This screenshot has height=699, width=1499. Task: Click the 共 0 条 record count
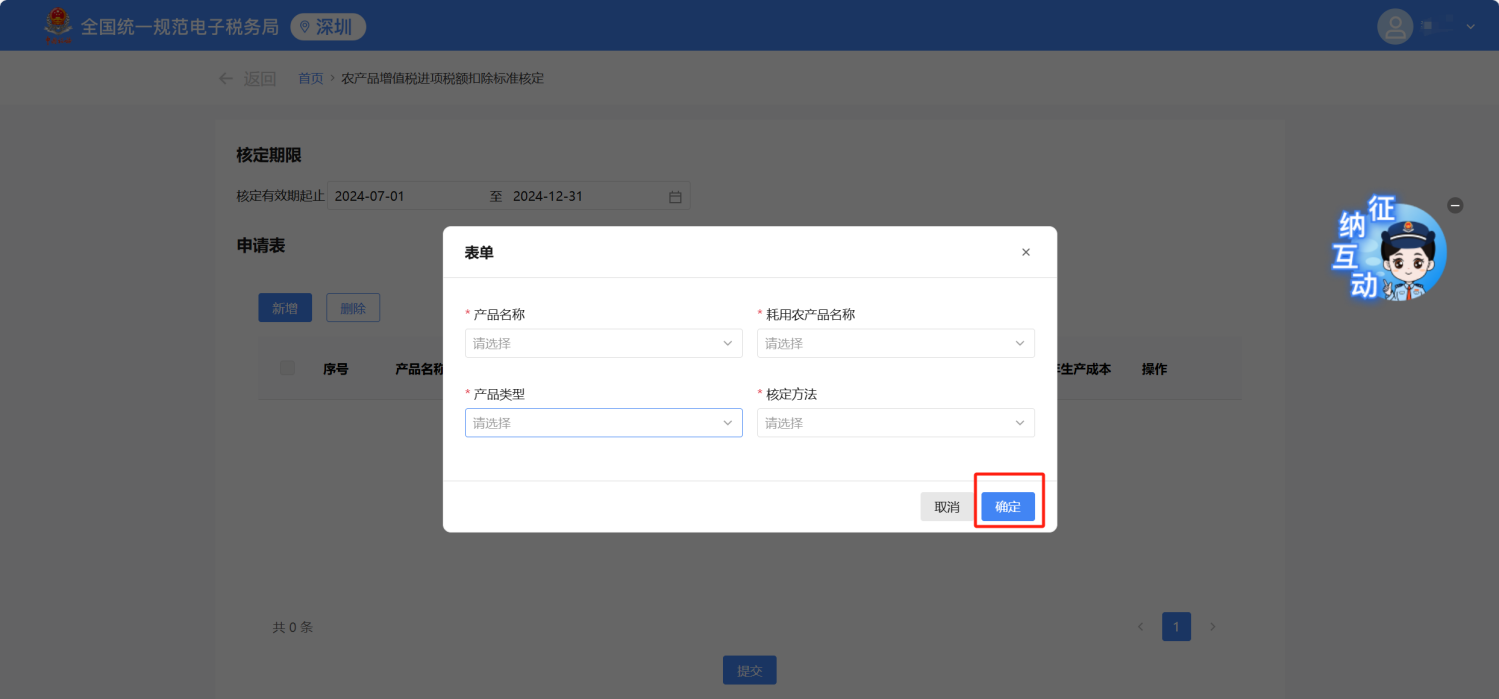[x=293, y=627]
